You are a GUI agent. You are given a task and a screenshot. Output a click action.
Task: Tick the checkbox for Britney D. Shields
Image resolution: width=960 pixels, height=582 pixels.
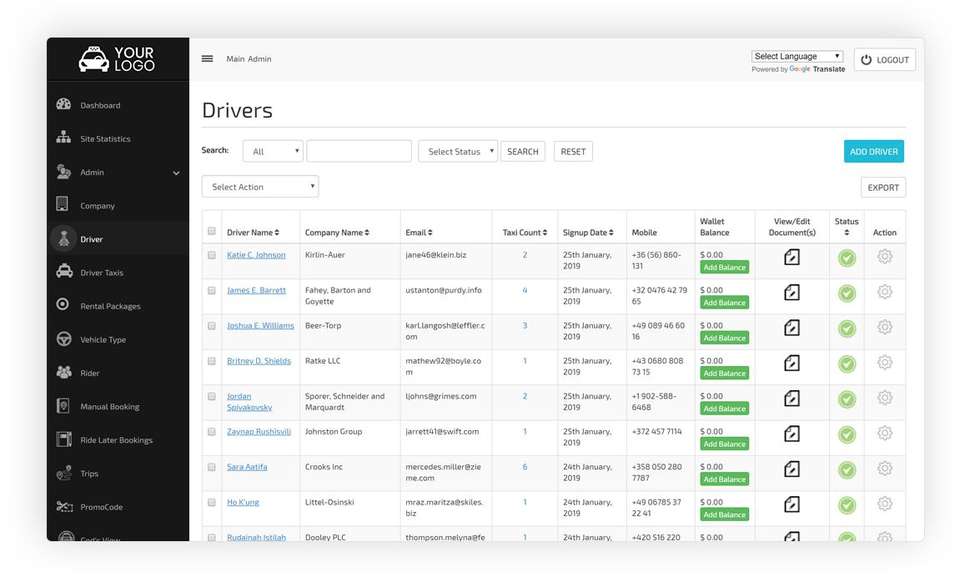[211, 361]
